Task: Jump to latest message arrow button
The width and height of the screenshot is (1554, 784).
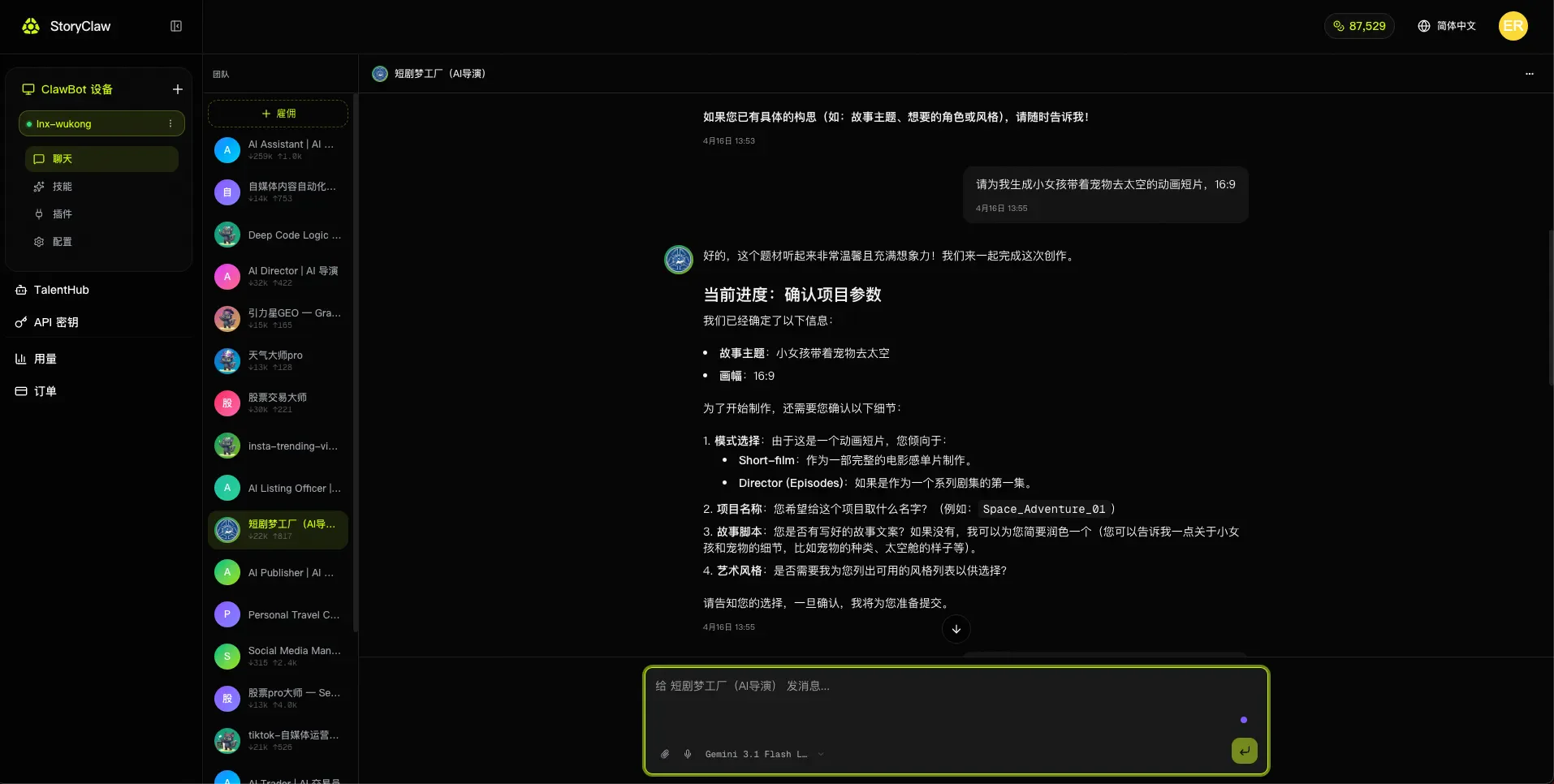Action: (x=956, y=629)
